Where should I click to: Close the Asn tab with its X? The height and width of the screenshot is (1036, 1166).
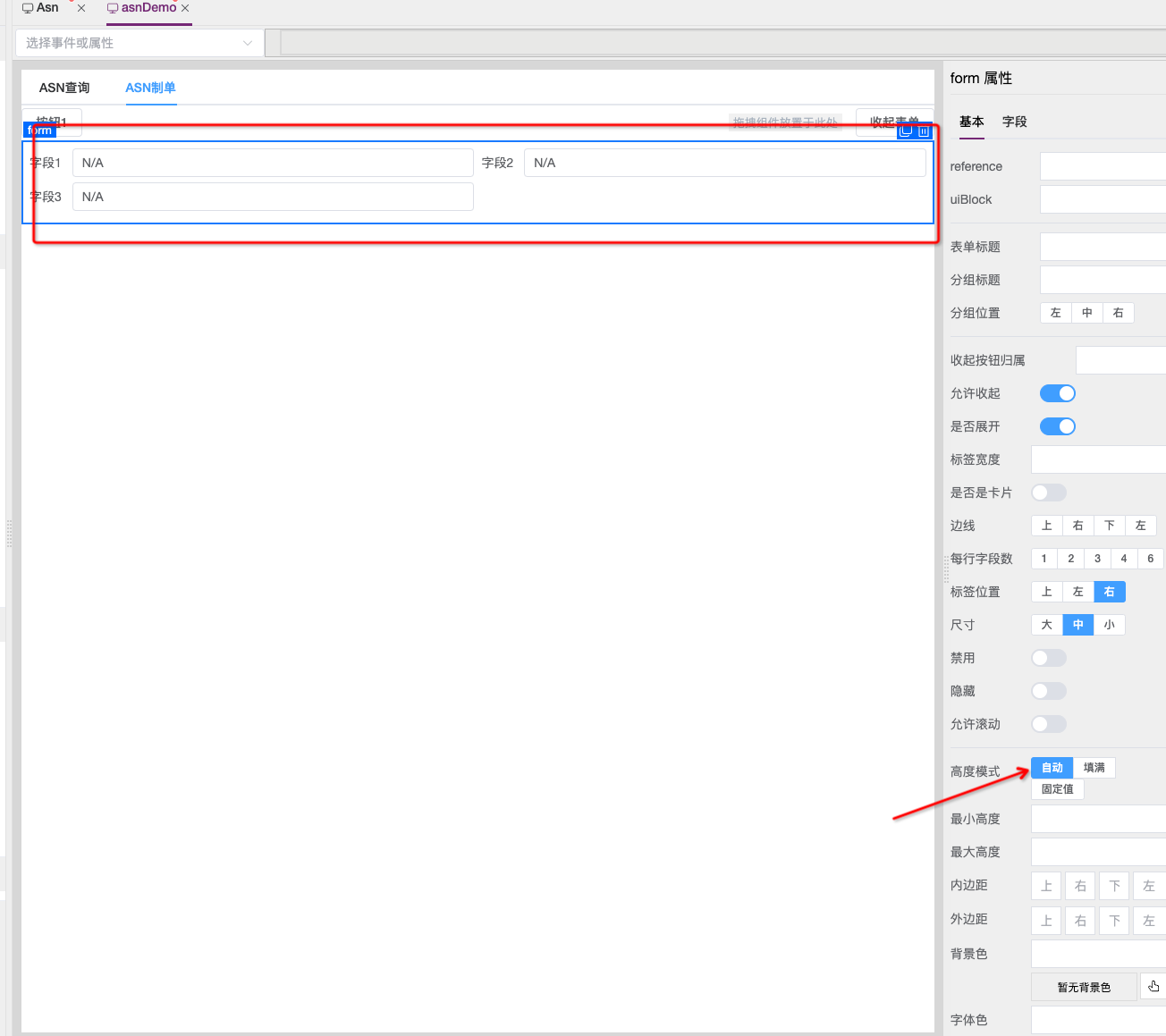pos(81,8)
